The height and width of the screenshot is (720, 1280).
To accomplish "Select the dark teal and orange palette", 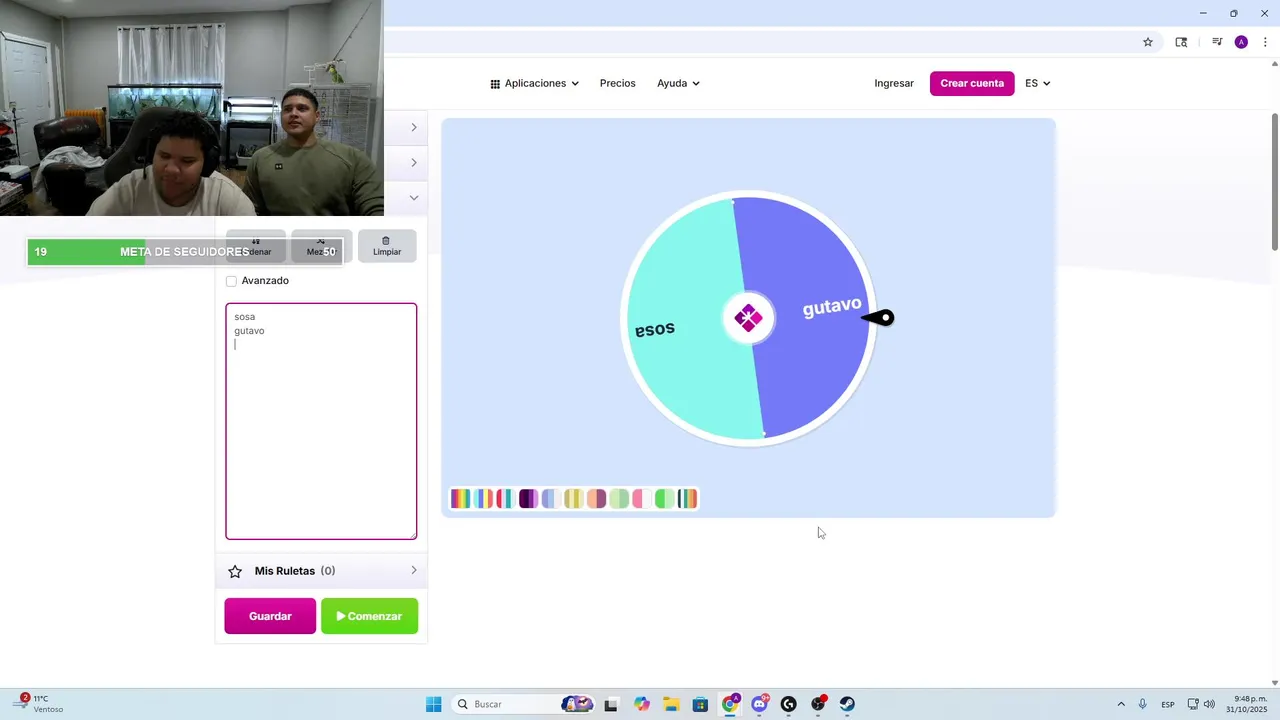I will click(687, 498).
